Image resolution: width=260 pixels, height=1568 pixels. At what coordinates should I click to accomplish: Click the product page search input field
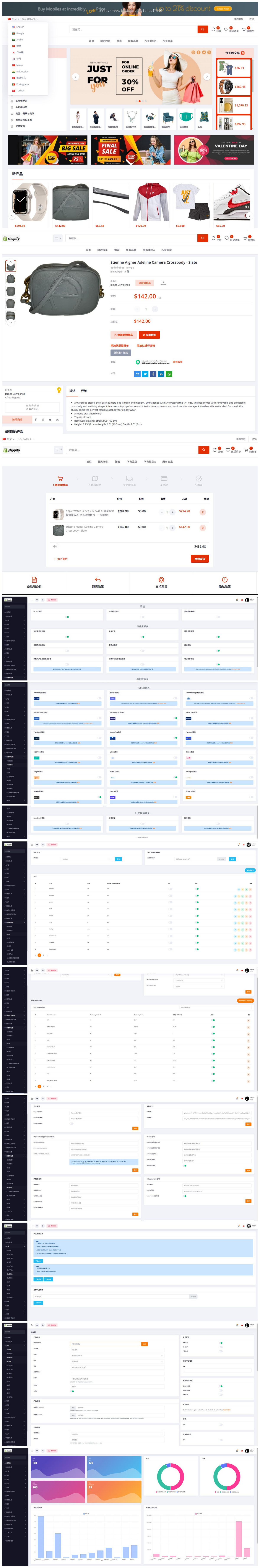coord(132,238)
